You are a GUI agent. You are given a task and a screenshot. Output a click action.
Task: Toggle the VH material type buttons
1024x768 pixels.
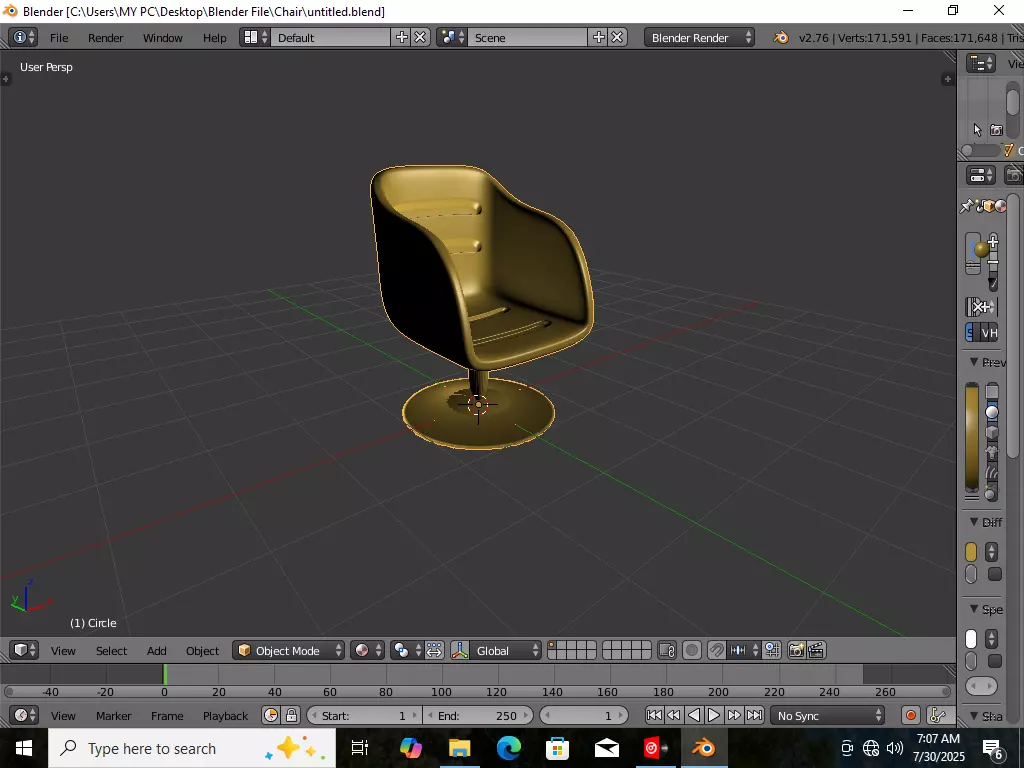pos(989,332)
